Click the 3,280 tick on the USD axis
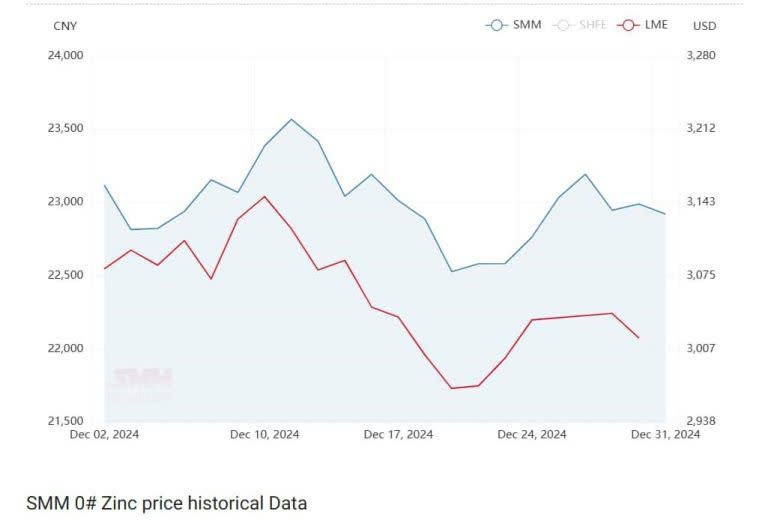The image size is (768, 523). pos(703,55)
